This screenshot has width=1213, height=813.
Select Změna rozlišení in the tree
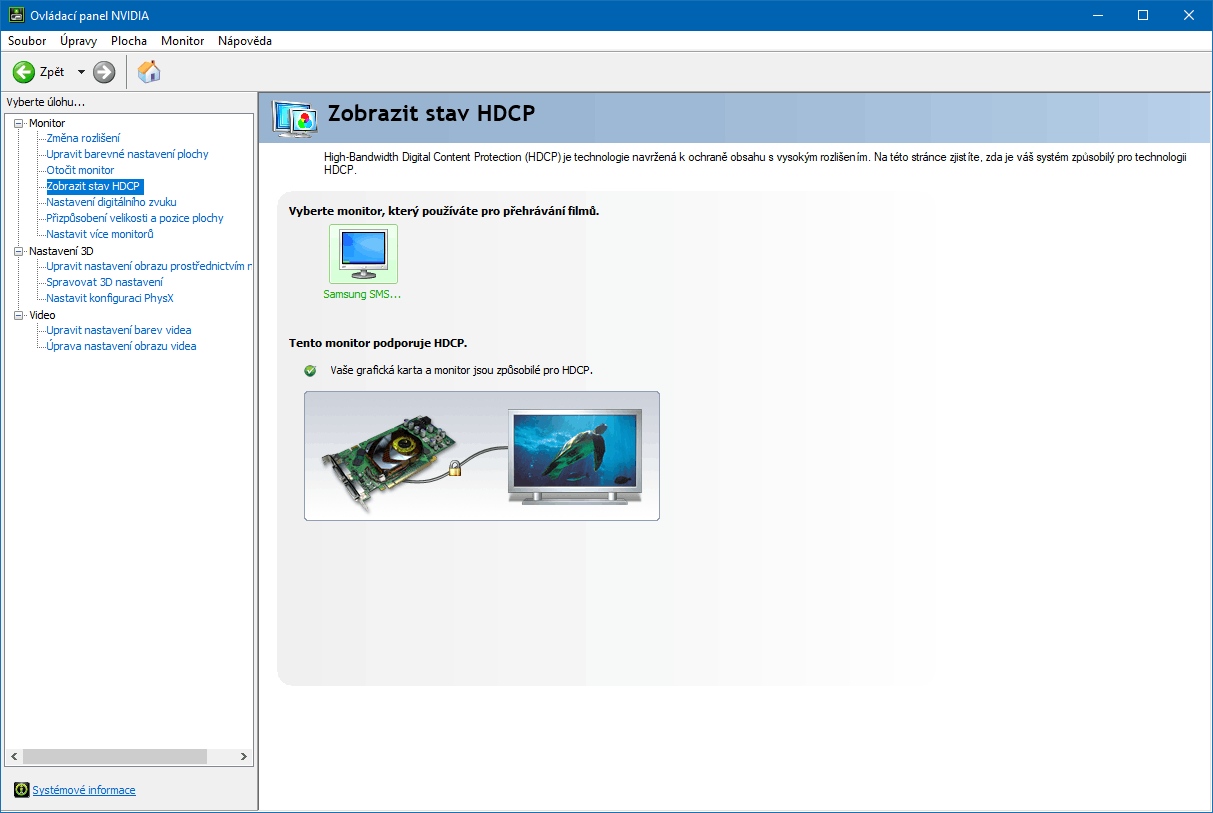coord(83,138)
